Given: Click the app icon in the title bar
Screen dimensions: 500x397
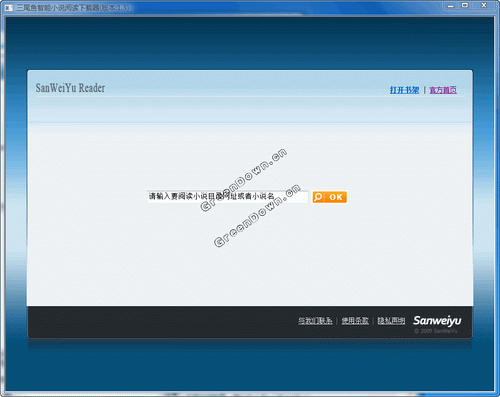Looking at the screenshot, I should tap(9, 7).
